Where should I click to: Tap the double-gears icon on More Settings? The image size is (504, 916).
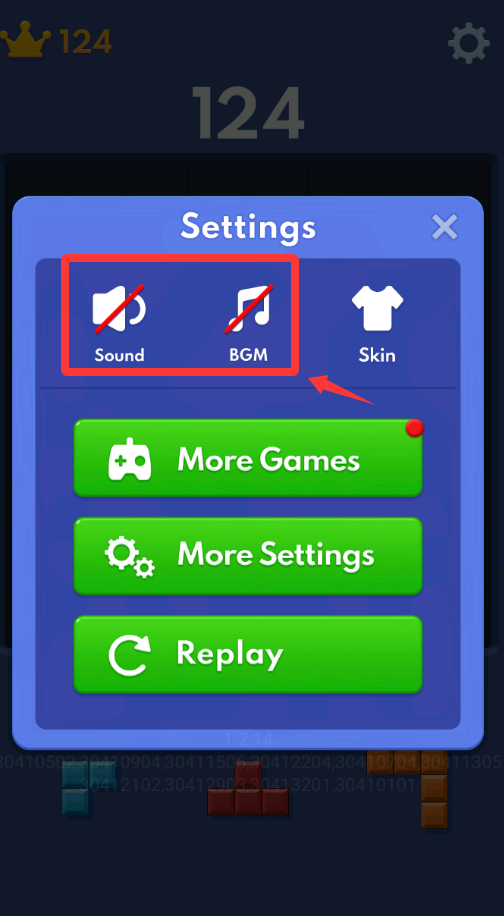tap(130, 557)
